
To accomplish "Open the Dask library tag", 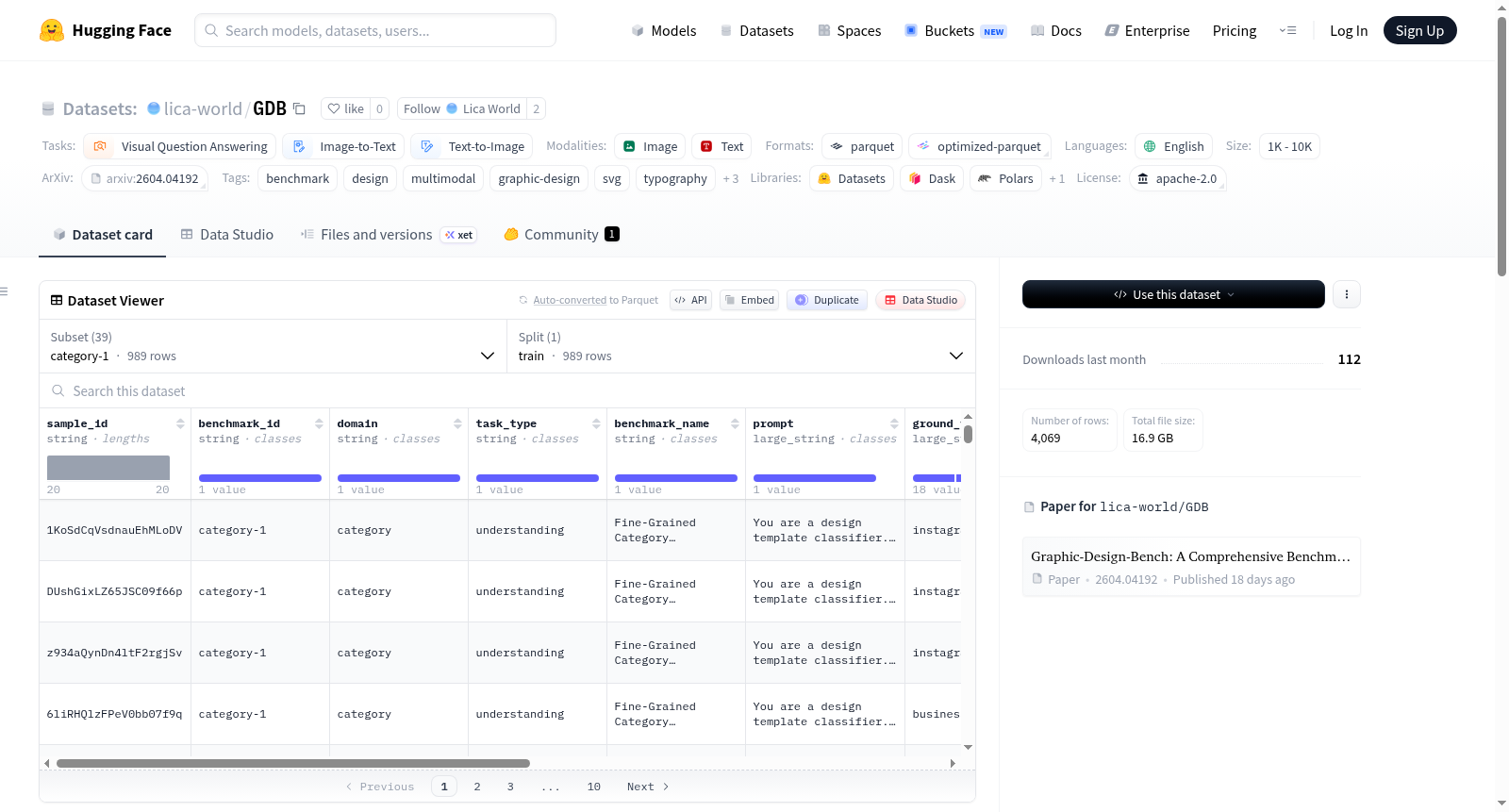I will coord(932,178).
